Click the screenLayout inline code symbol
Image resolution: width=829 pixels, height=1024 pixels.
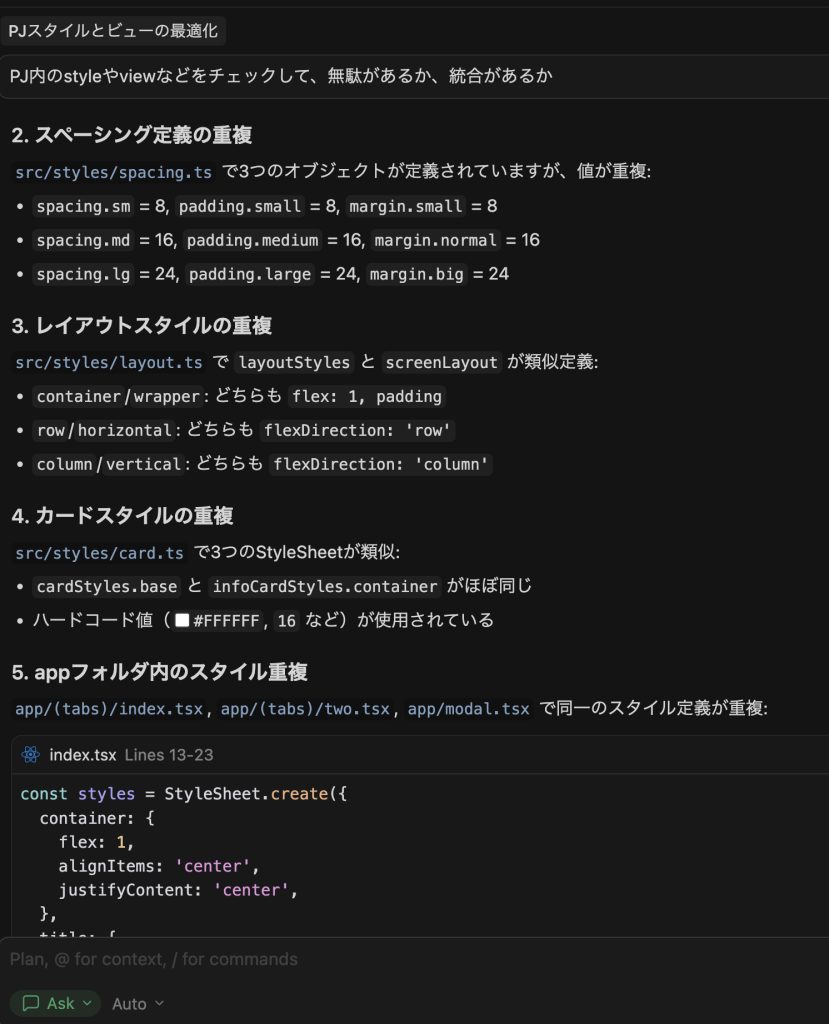(x=441, y=362)
